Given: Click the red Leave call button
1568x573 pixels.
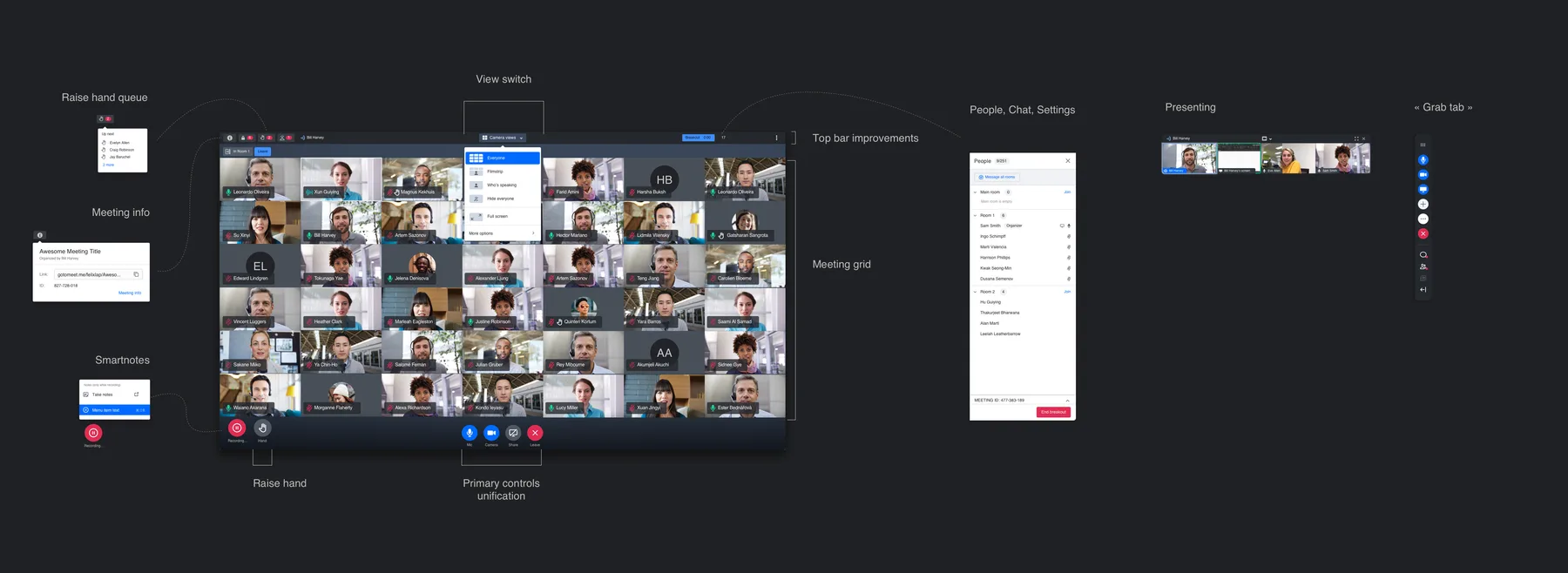Looking at the screenshot, I should tap(535, 433).
